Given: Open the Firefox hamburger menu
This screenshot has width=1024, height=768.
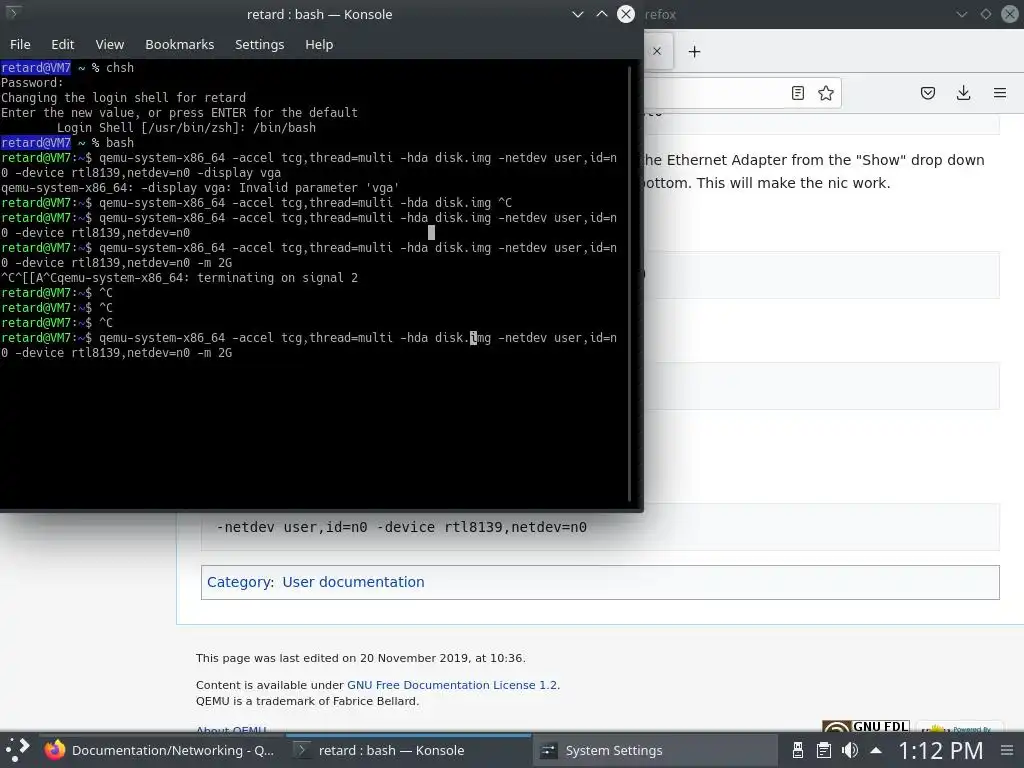Looking at the screenshot, I should pos(999,93).
